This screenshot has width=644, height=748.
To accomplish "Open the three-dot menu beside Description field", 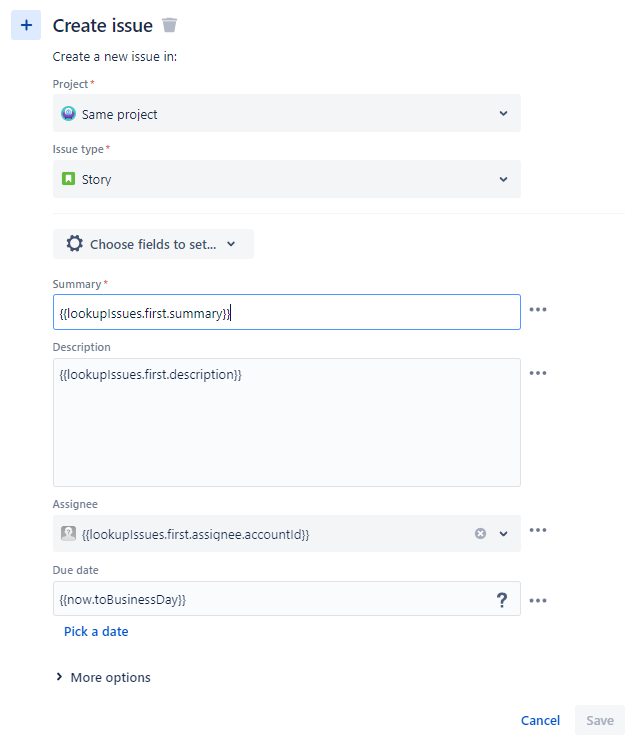I will (x=538, y=373).
